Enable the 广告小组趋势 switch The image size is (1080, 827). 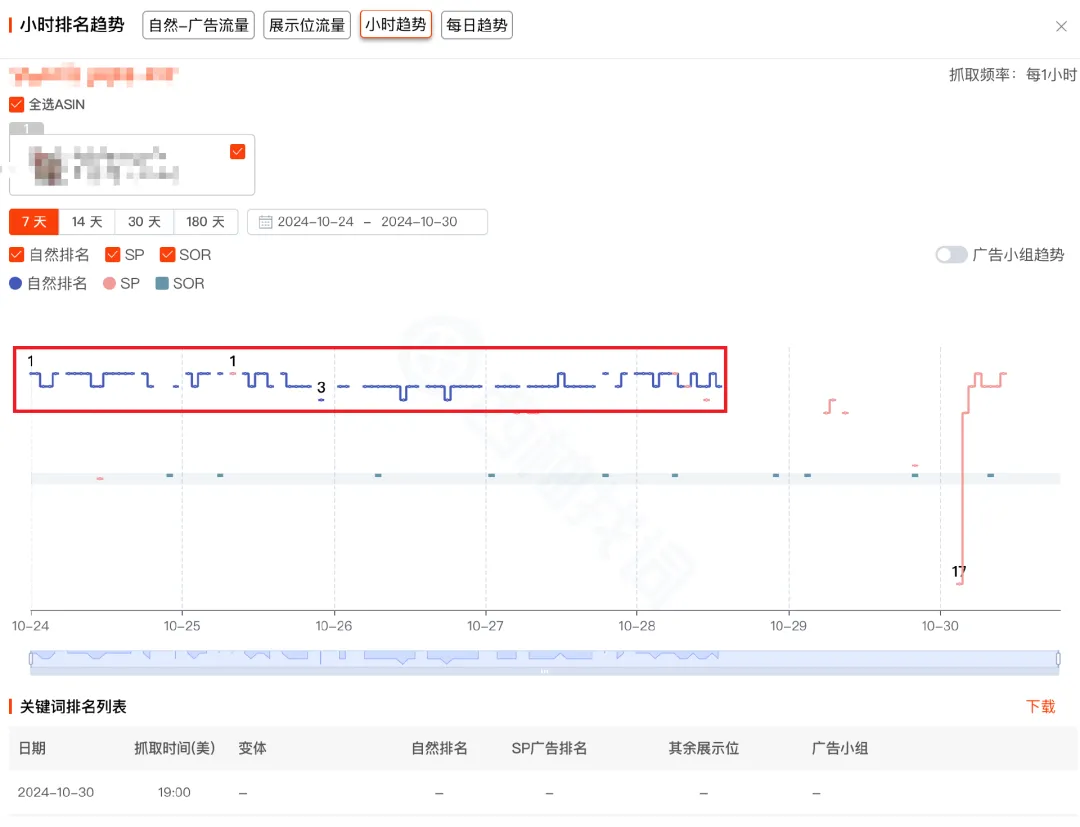[x=951, y=255]
